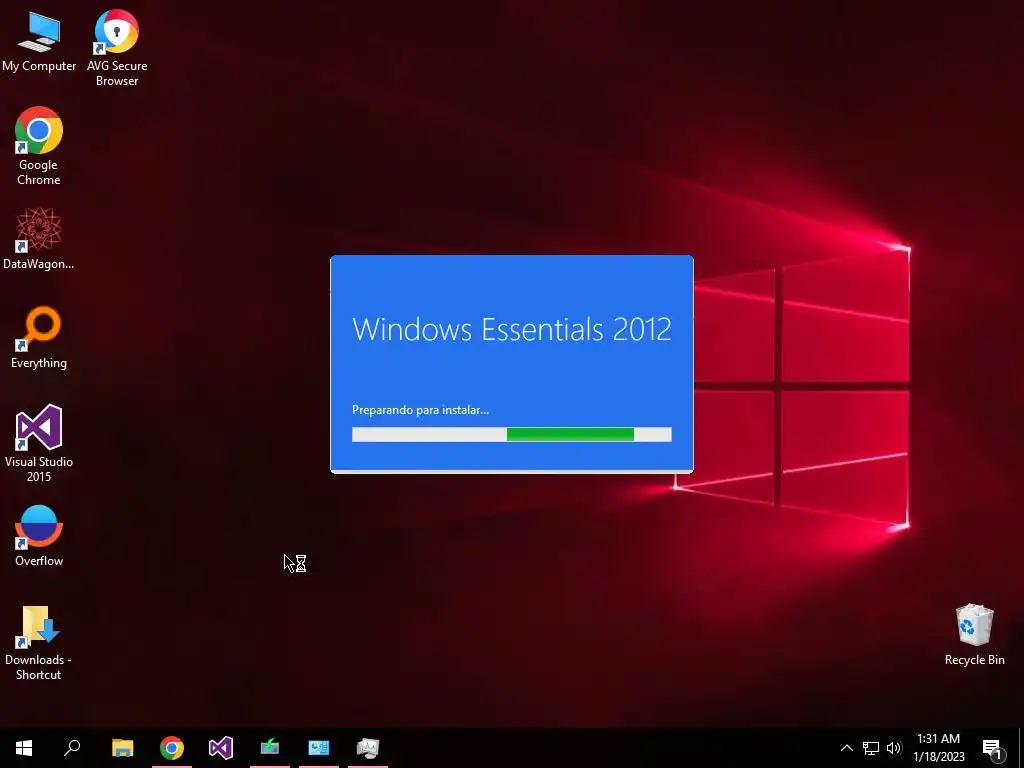
Task: Open the clock showing 1:31 AM
Action: 938,748
